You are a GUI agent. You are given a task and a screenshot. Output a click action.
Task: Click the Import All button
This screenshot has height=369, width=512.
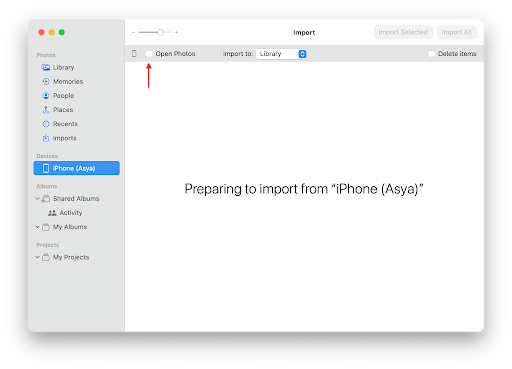[x=457, y=32]
